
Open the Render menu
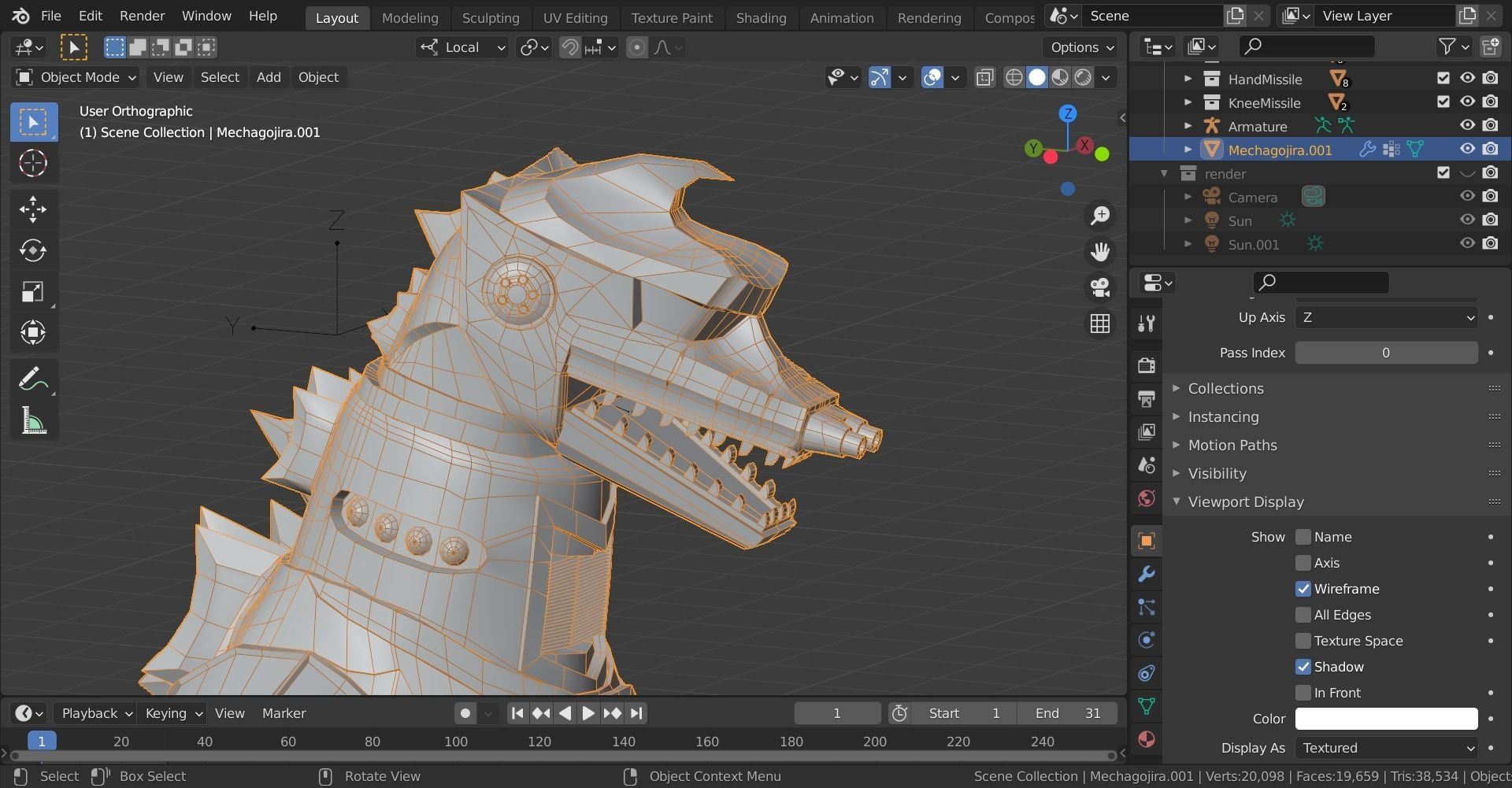click(x=142, y=16)
